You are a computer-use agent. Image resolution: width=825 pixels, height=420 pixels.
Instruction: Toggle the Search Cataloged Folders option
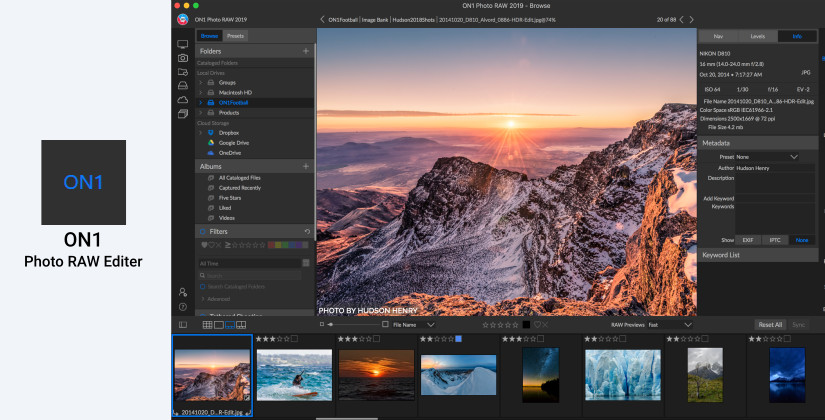point(202,288)
